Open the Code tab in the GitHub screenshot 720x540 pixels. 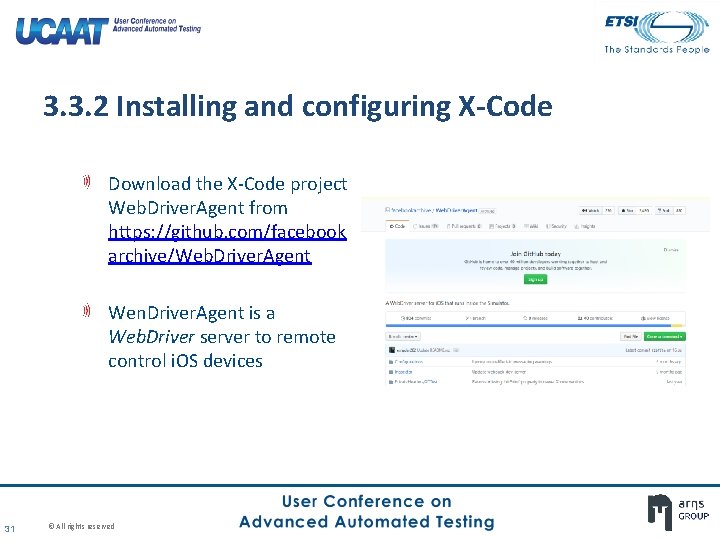point(397,226)
